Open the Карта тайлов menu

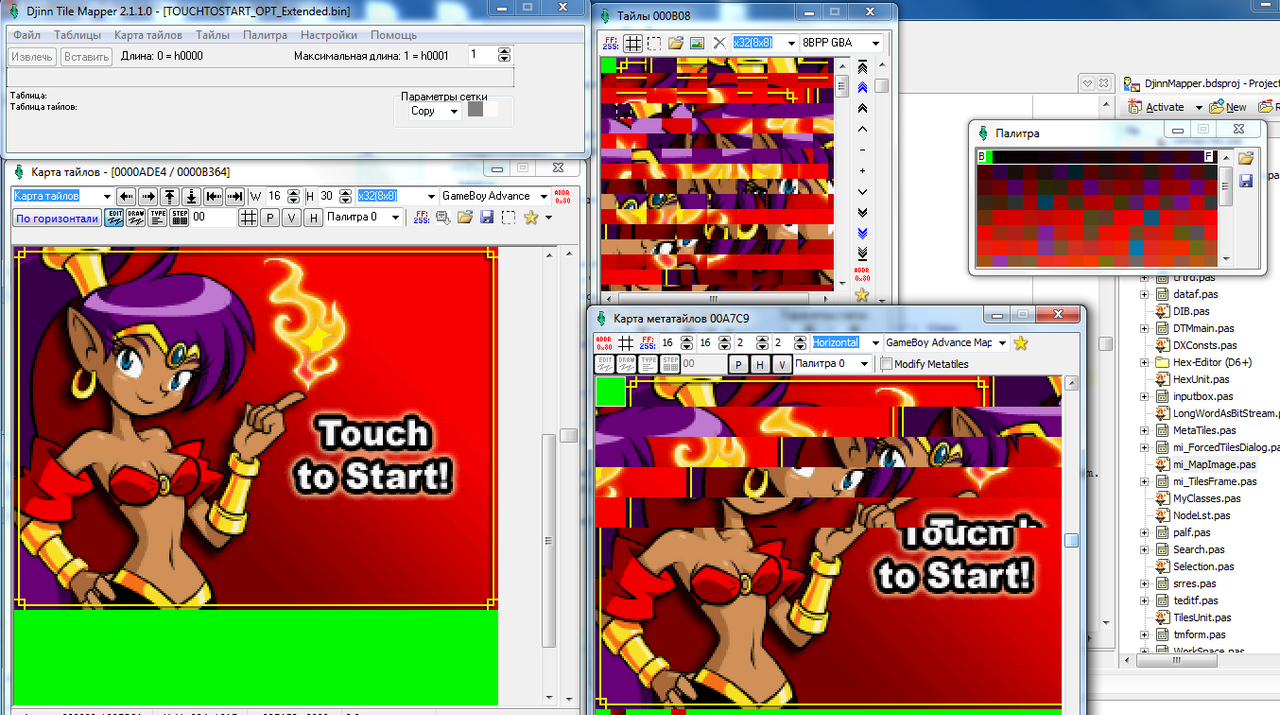pos(148,35)
